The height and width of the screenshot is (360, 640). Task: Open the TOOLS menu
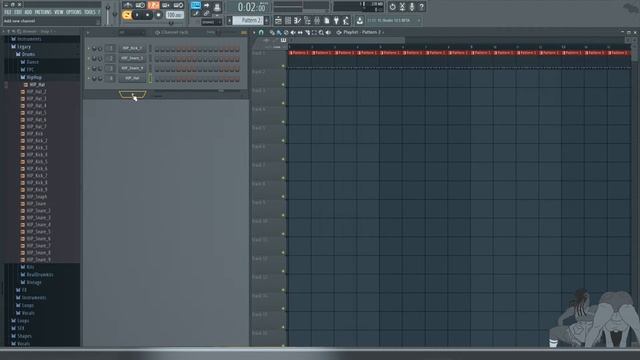[89, 12]
